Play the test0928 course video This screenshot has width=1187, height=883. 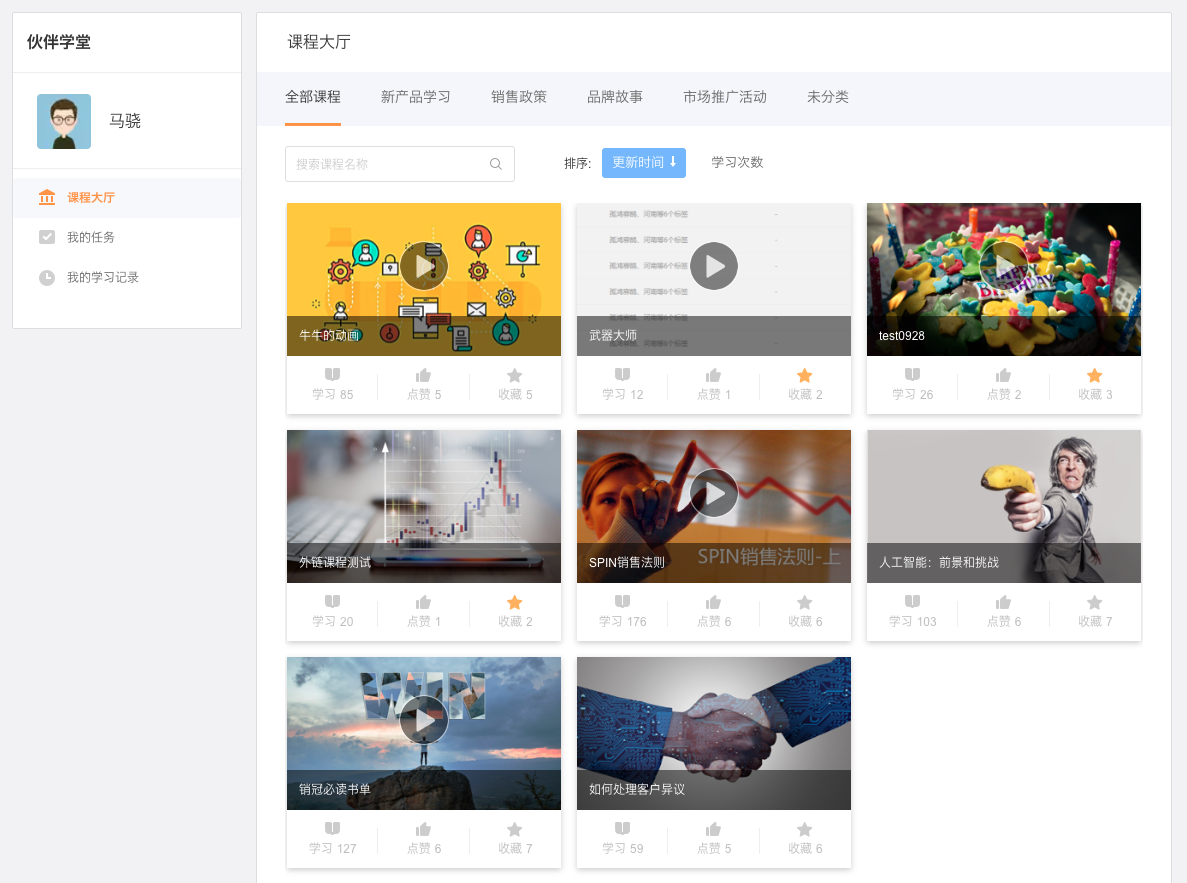(x=1004, y=267)
